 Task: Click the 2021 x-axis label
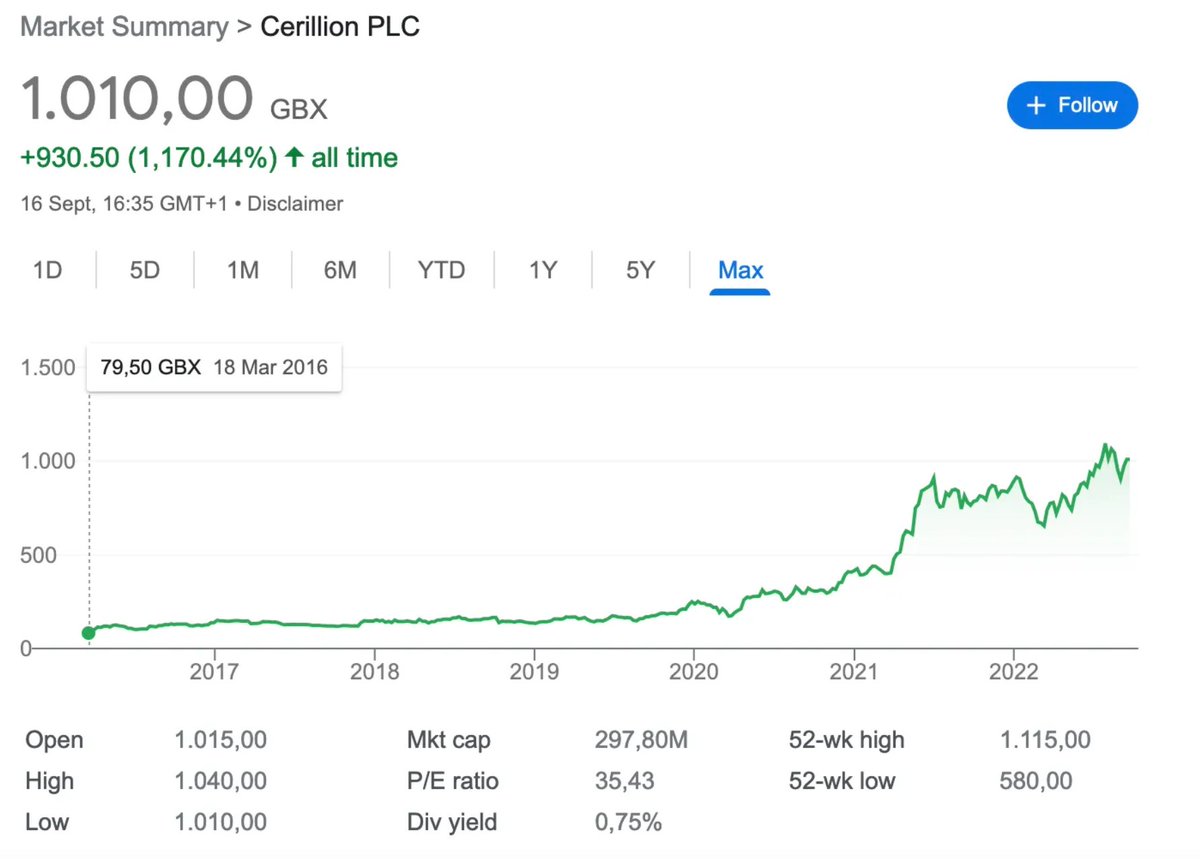coord(854,671)
